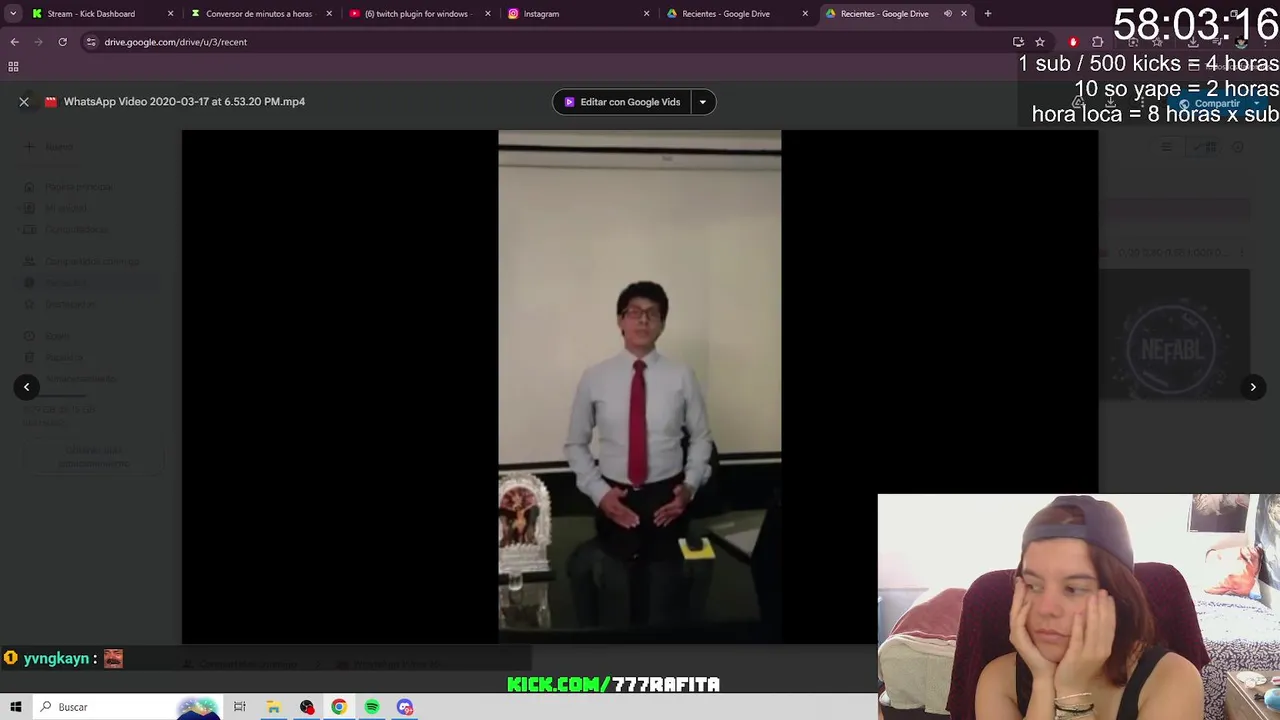Open the tab search dropdown in Chrome
1280x720 pixels.
tap(13, 14)
